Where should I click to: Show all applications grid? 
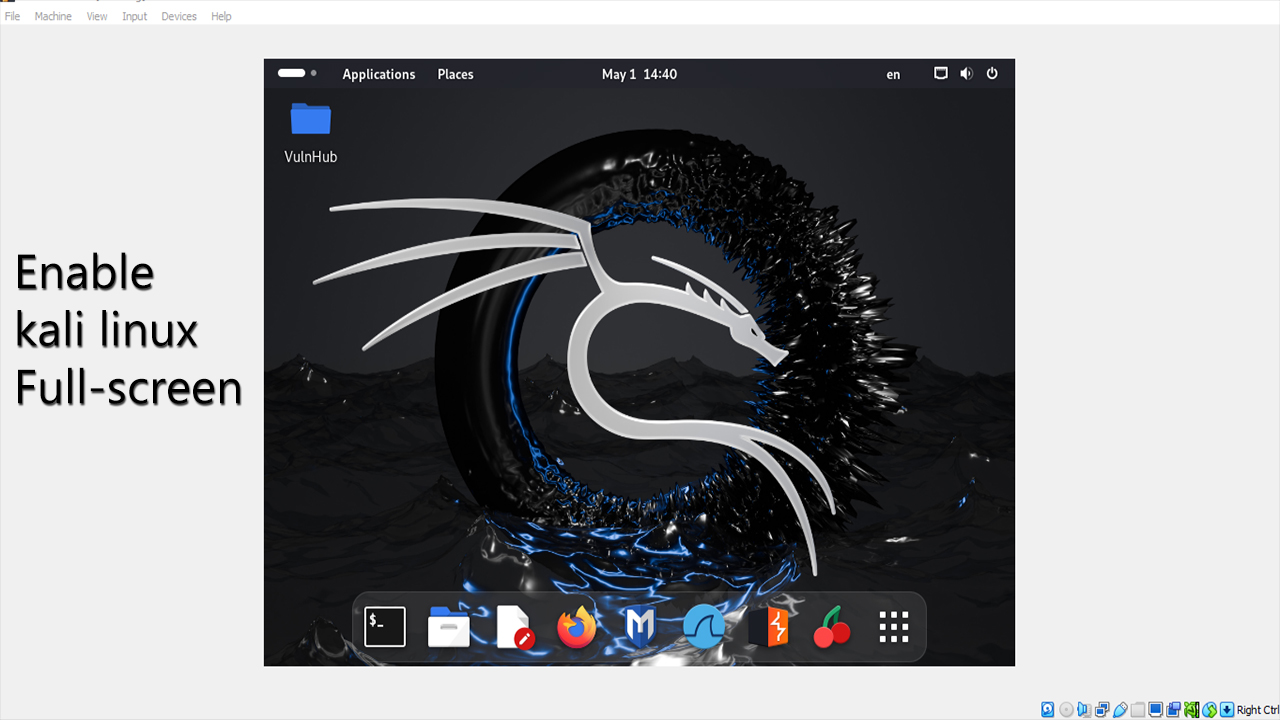(894, 627)
